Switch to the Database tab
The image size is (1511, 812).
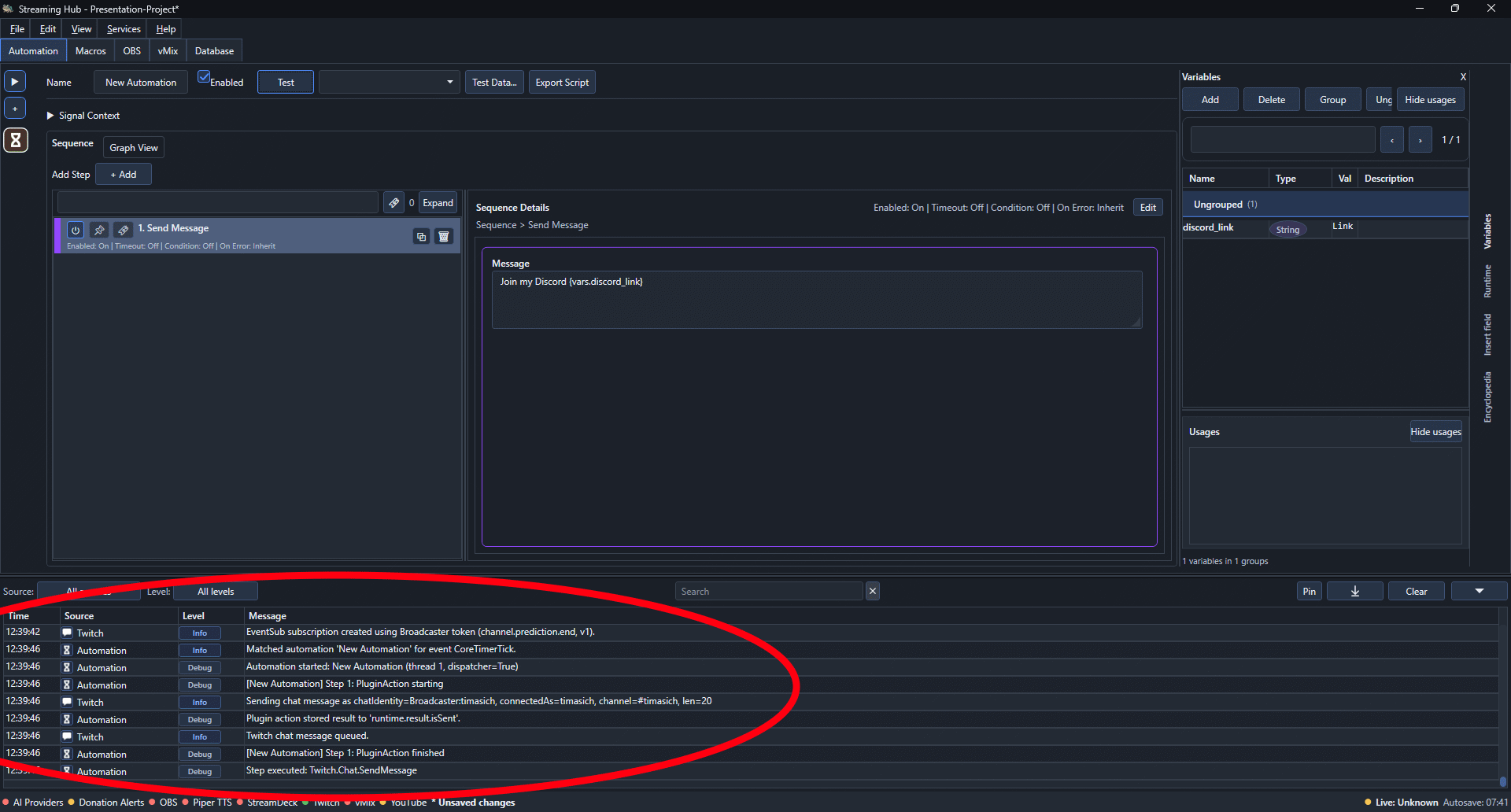214,51
